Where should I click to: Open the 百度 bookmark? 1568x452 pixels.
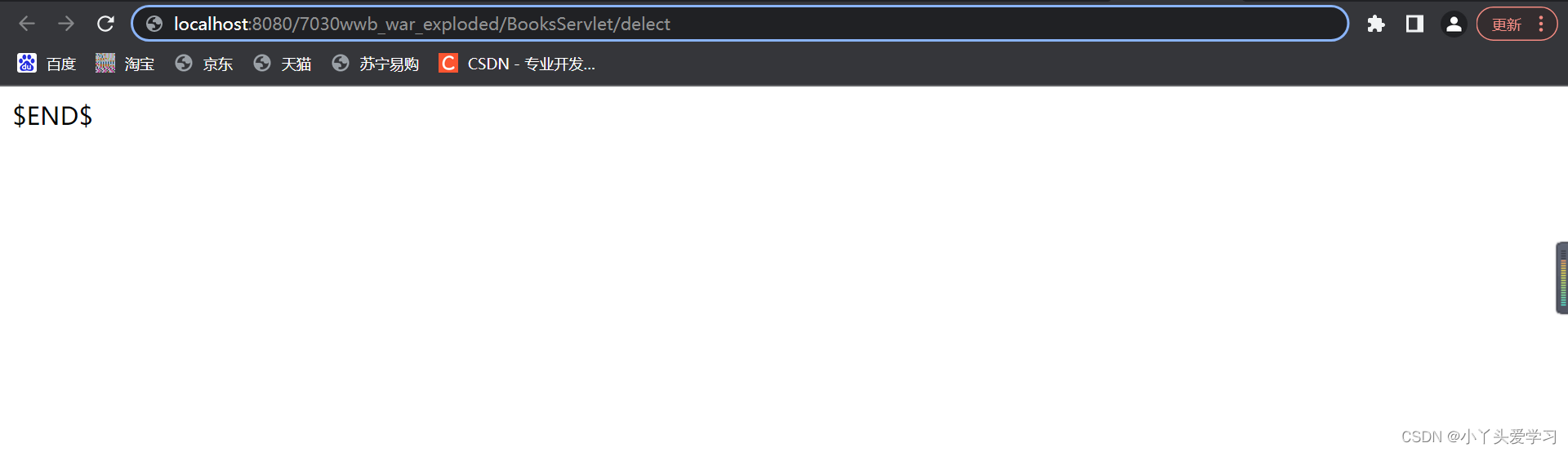tap(47, 64)
